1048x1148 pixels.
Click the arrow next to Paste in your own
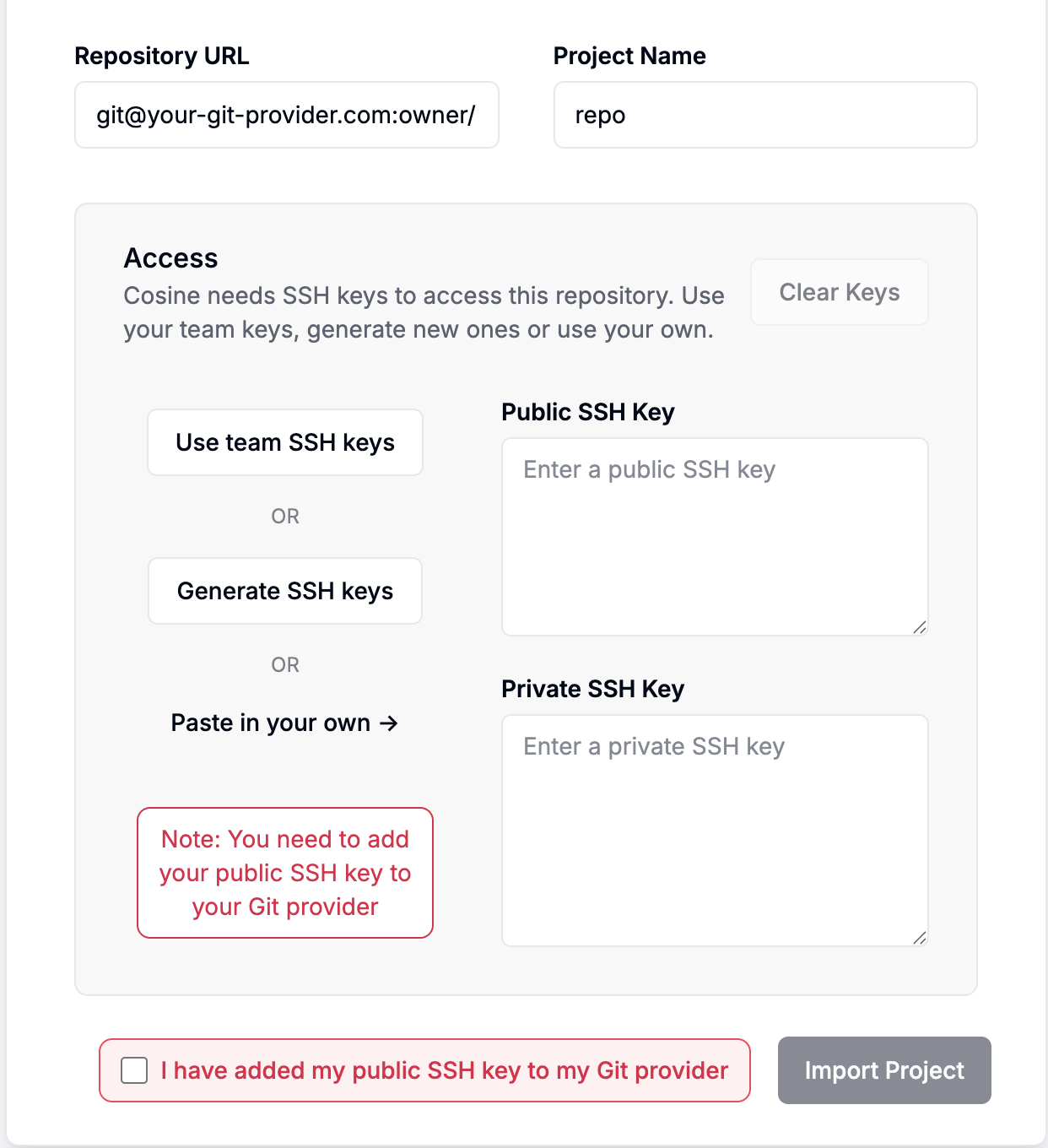point(389,723)
